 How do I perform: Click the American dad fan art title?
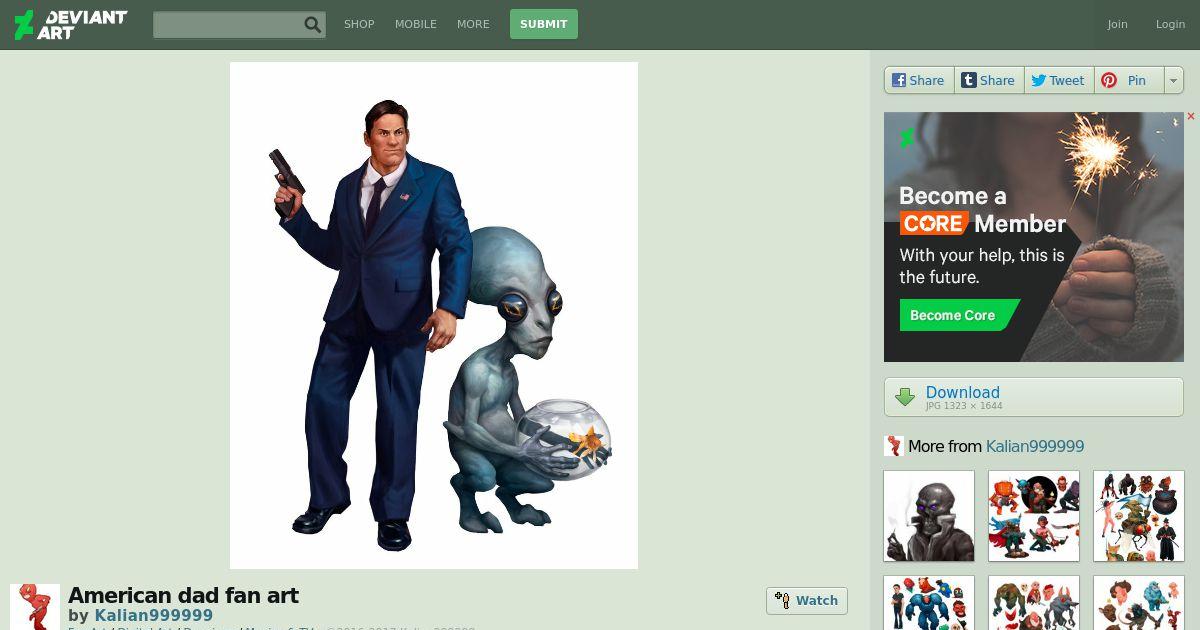[x=183, y=595]
